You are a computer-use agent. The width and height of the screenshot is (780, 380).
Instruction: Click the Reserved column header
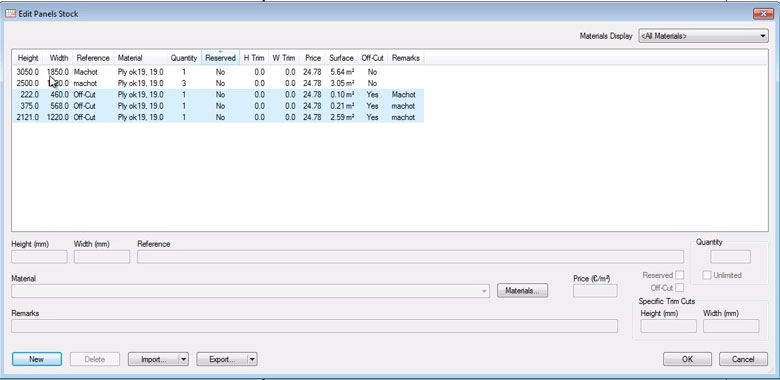pos(220,58)
